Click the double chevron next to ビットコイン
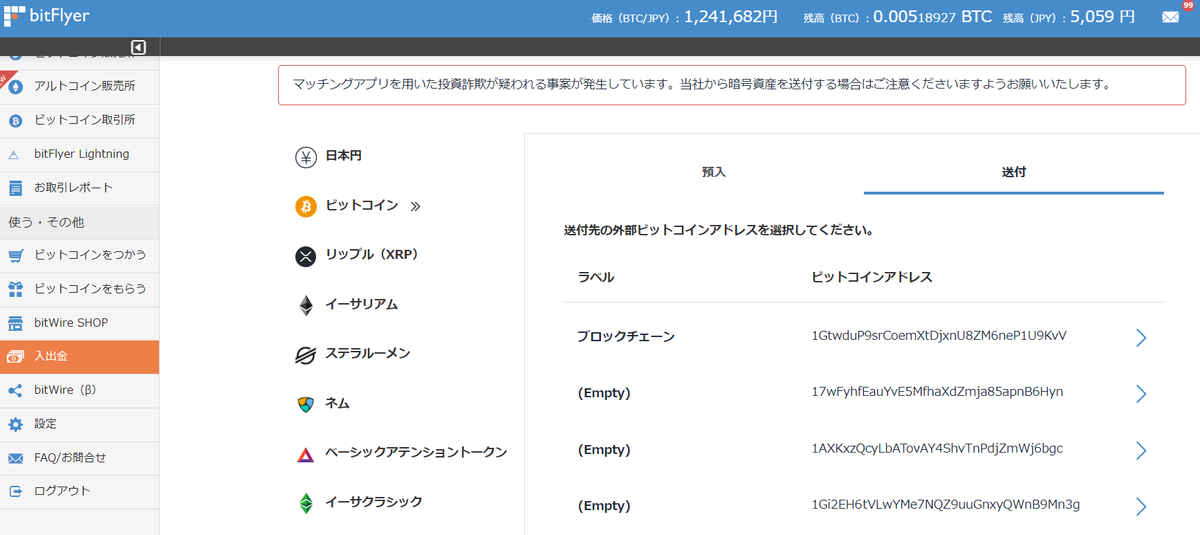The image size is (1200, 535). (x=416, y=207)
